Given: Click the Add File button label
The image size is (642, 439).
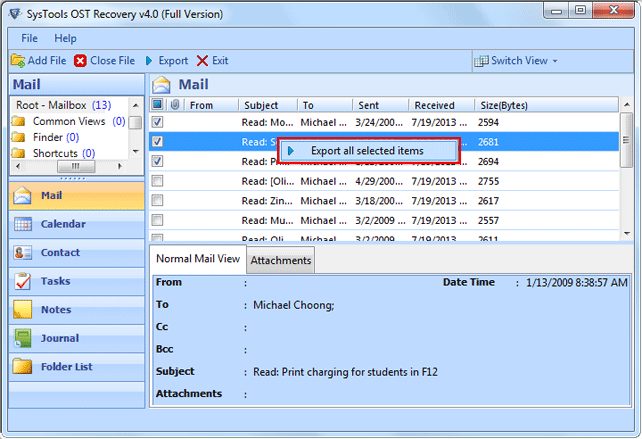Looking at the screenshot, I should pyautogui.click(x=47, y=61).
